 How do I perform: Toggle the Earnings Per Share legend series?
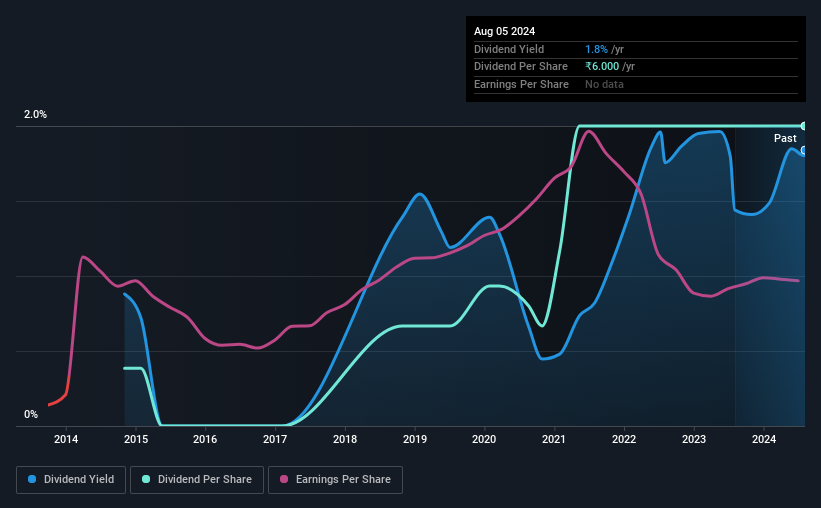pos(335,480)
